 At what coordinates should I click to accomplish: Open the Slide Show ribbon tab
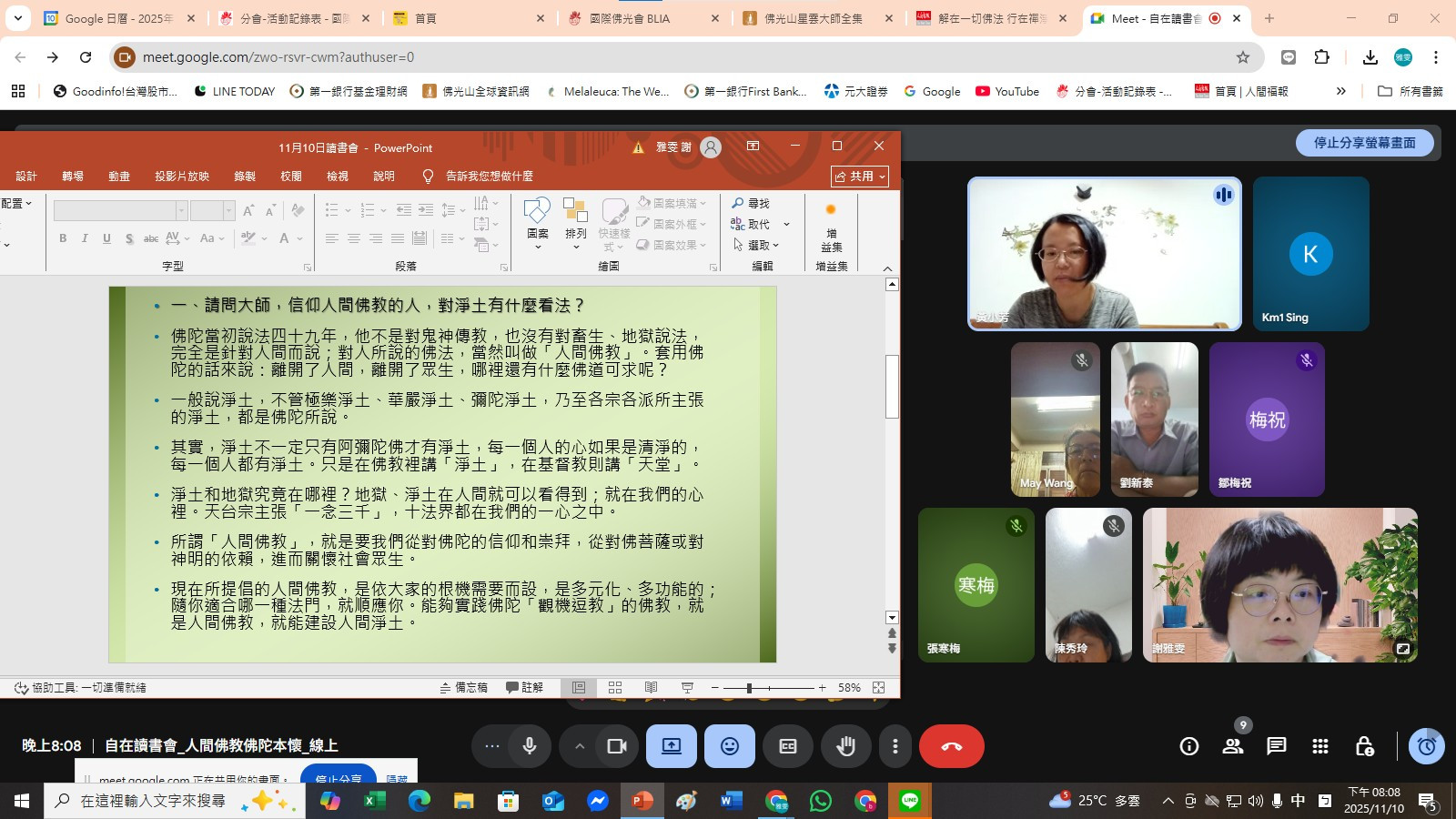click(182, 177)
